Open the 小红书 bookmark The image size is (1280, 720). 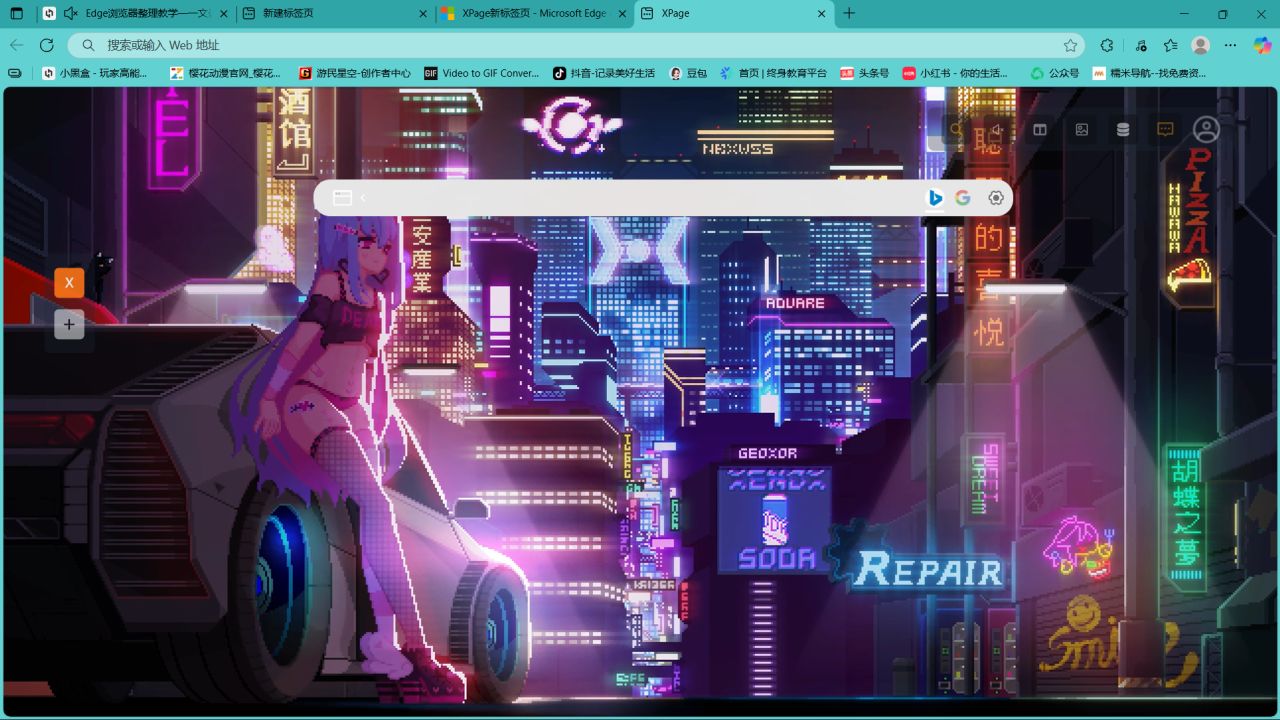point(955,73)
